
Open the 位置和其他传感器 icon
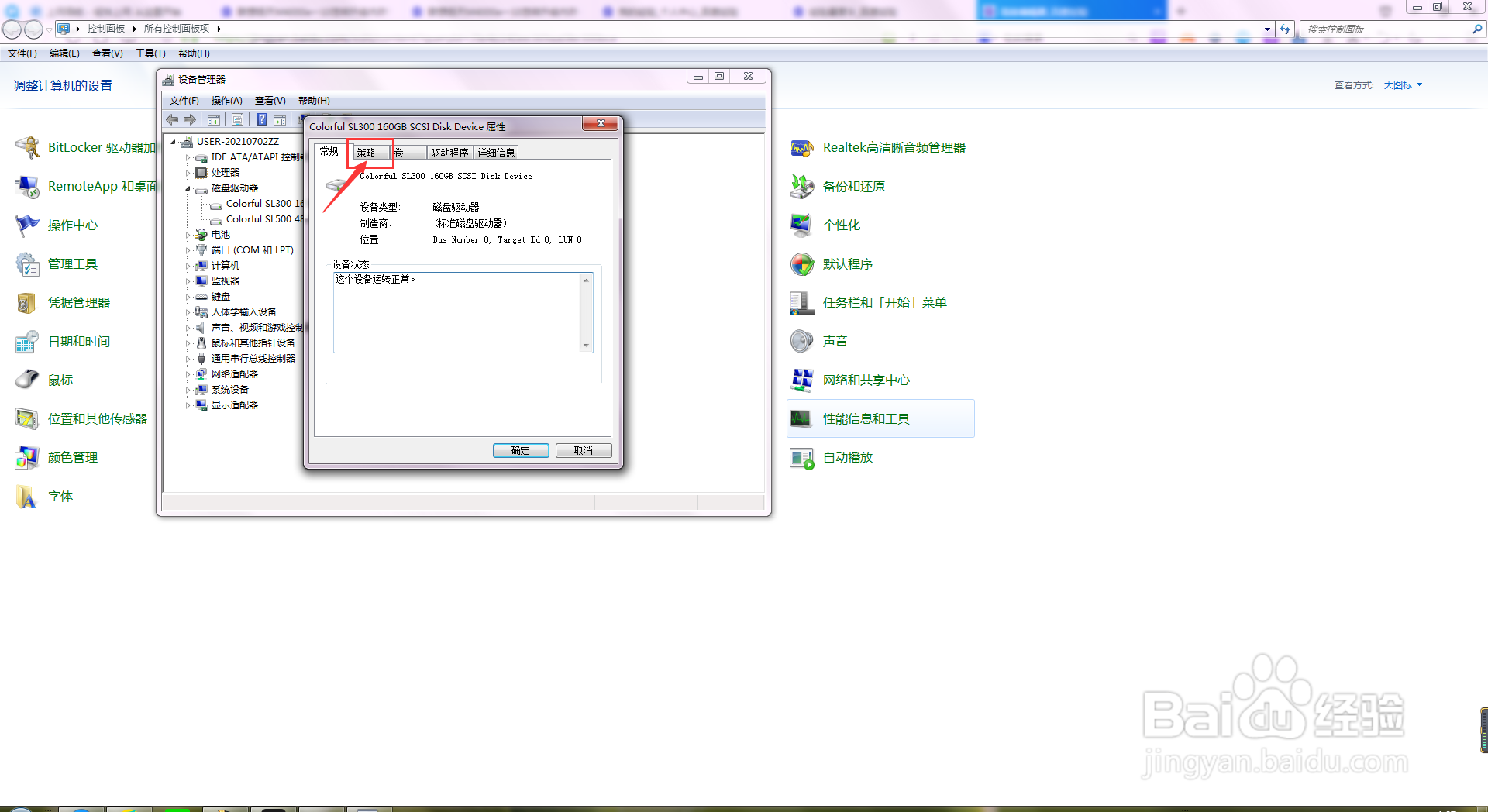tap(28, 418)
